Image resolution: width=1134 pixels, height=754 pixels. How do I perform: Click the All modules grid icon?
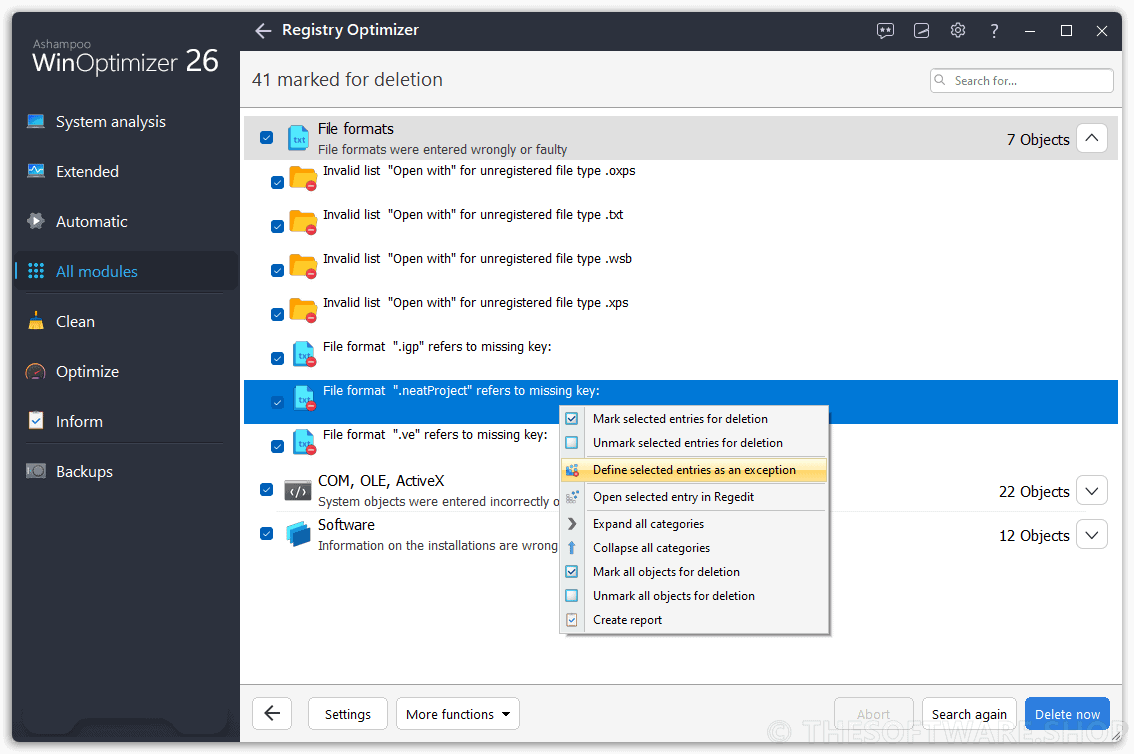coord(35,271)
